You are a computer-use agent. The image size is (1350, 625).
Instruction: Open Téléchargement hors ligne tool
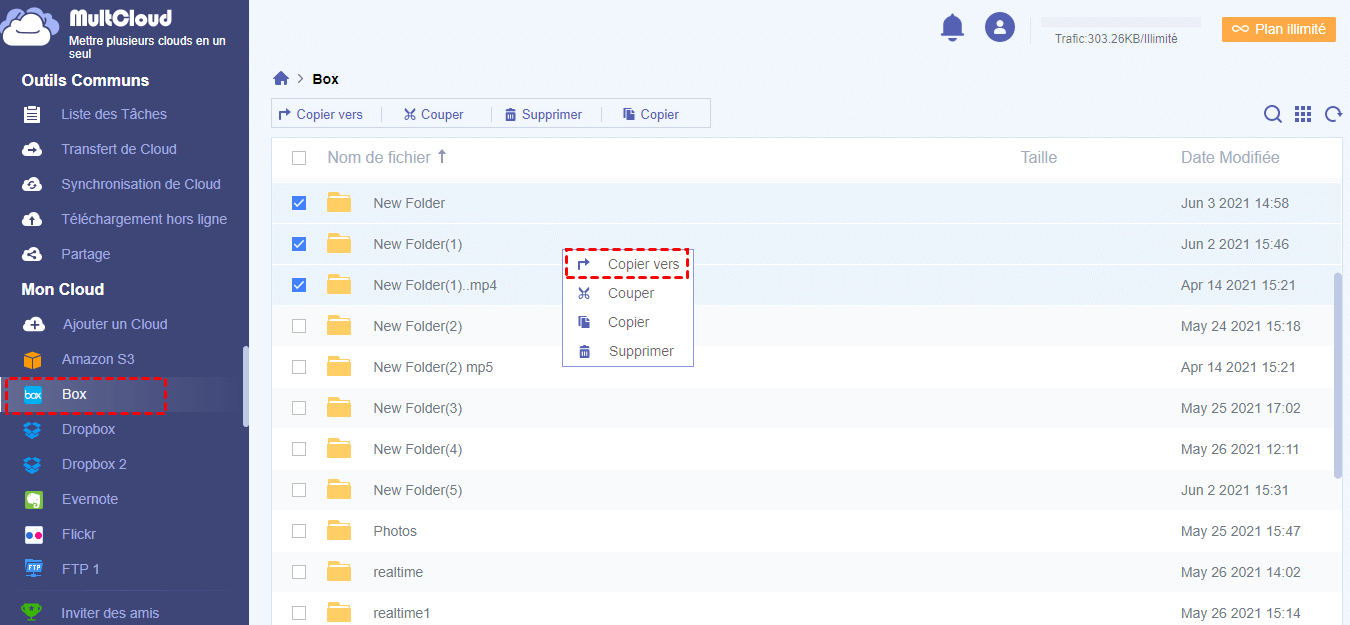point(144,219)
